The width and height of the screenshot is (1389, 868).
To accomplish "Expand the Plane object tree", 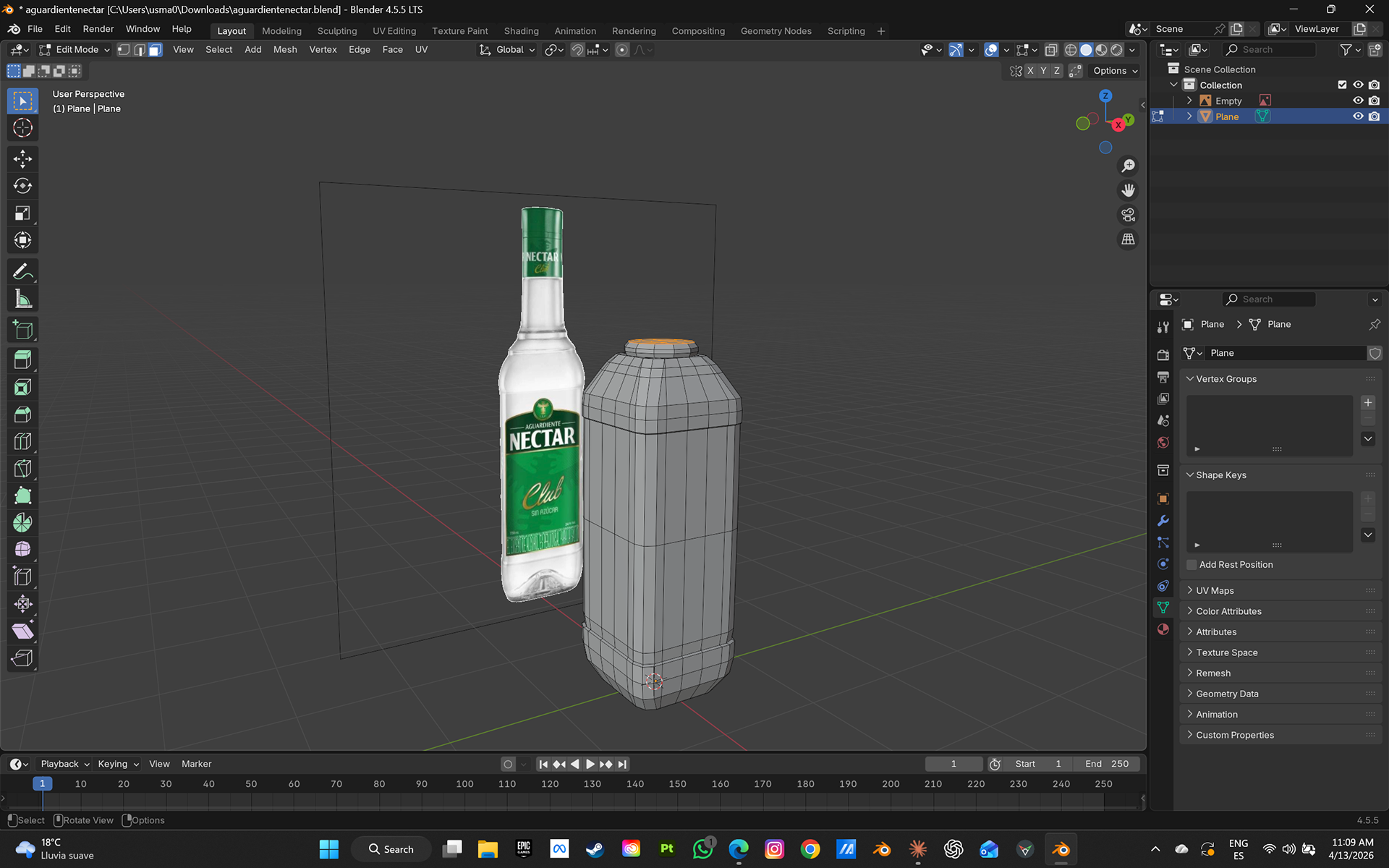I will pos(1189,116).
